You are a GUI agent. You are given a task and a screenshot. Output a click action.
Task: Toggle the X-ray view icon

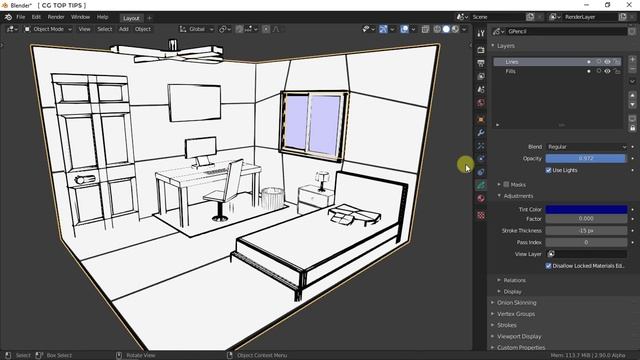(425, 29)
